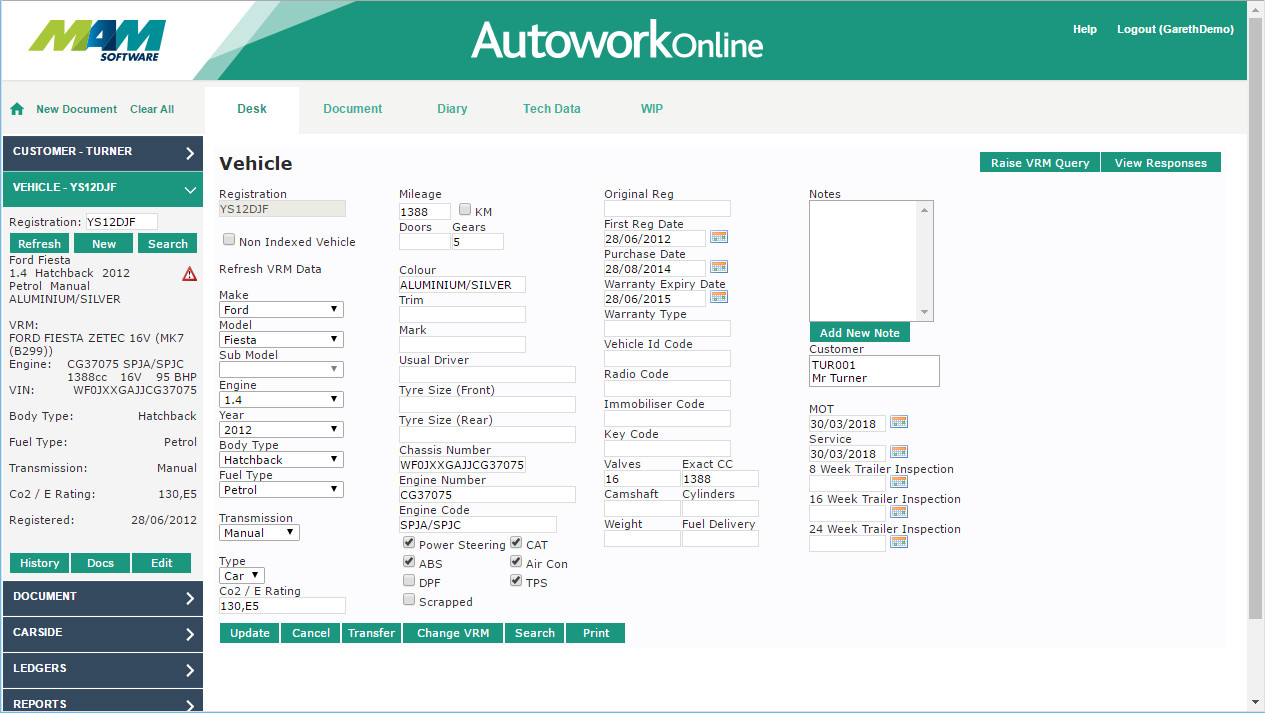Open the MOT date calendar picker
1265x713 pixels.
(x=898, y=423)
